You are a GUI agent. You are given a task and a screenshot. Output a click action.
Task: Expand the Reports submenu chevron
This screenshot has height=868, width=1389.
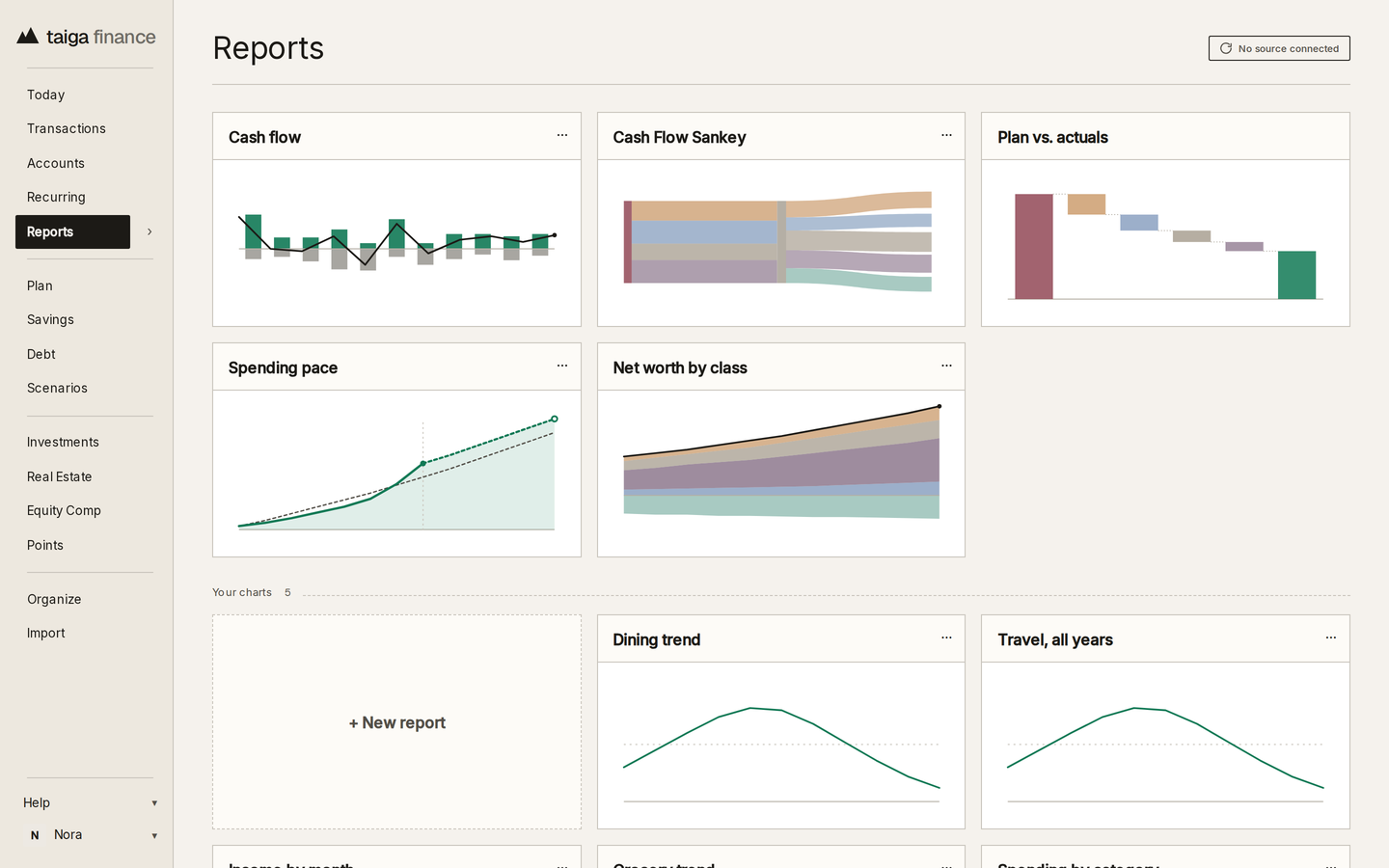tap(150, 231)
